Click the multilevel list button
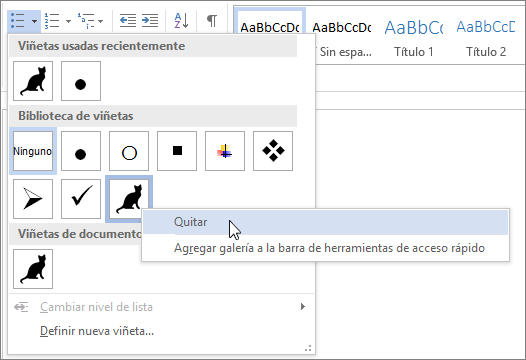The image size is (526, 360). [x=86, y=21]
